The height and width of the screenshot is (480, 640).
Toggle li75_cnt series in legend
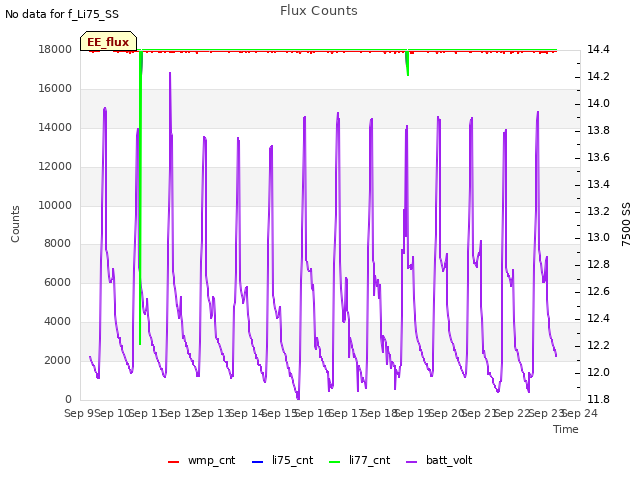pyautogui.click(x=282, y=460)
